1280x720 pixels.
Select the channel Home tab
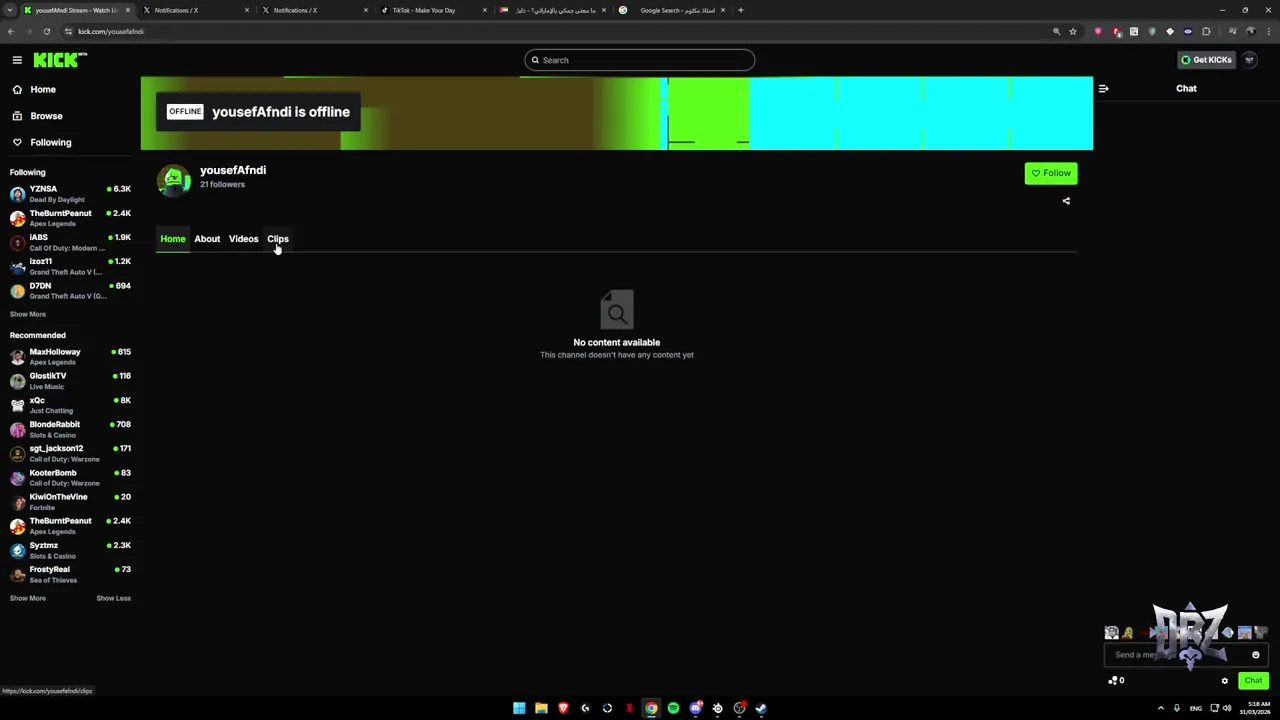(173, 239)
